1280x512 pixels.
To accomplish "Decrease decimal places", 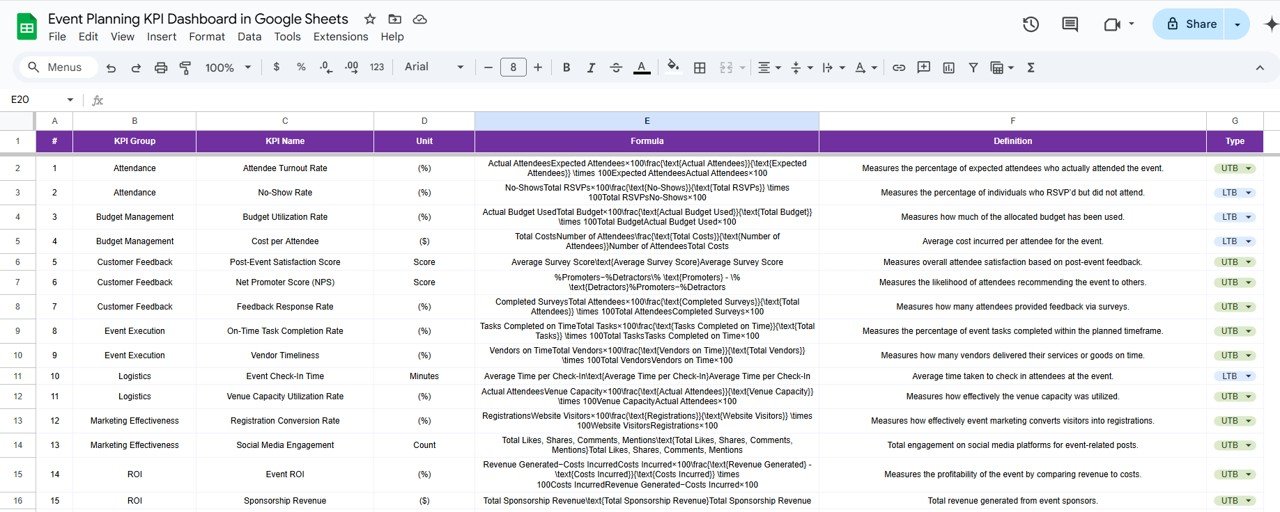I will pyautogui.click(x=326, y=67).
